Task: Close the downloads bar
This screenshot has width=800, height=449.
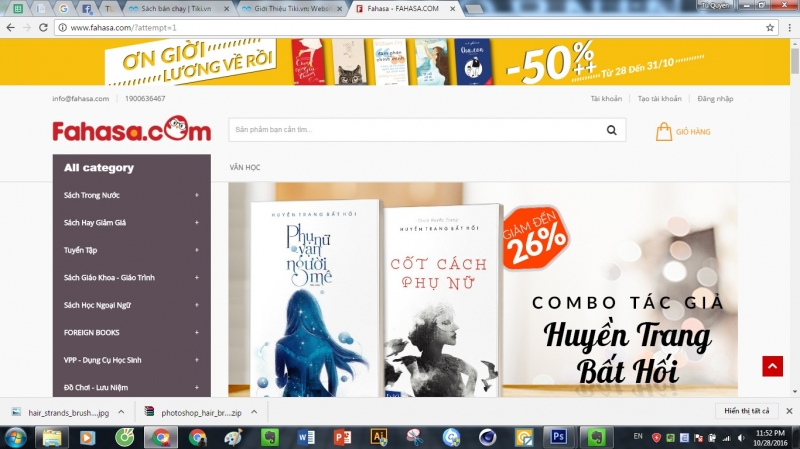Action: coord(789,411)
